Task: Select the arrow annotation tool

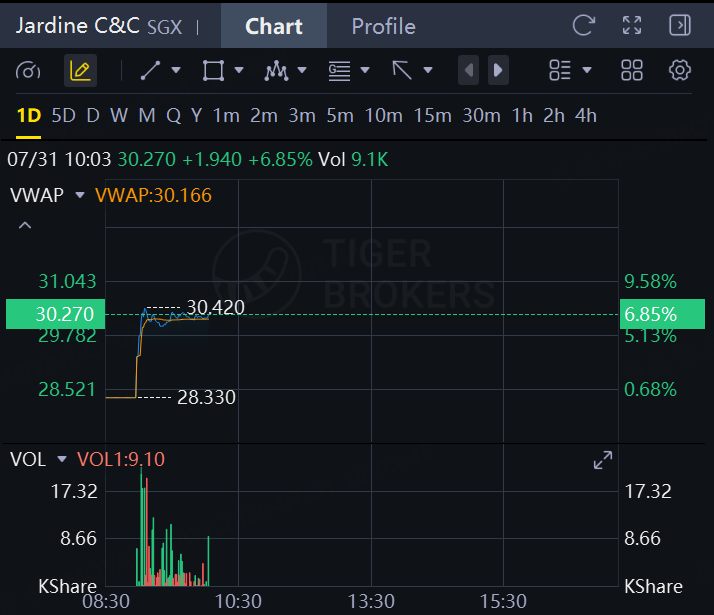Action: pos(402,71)
